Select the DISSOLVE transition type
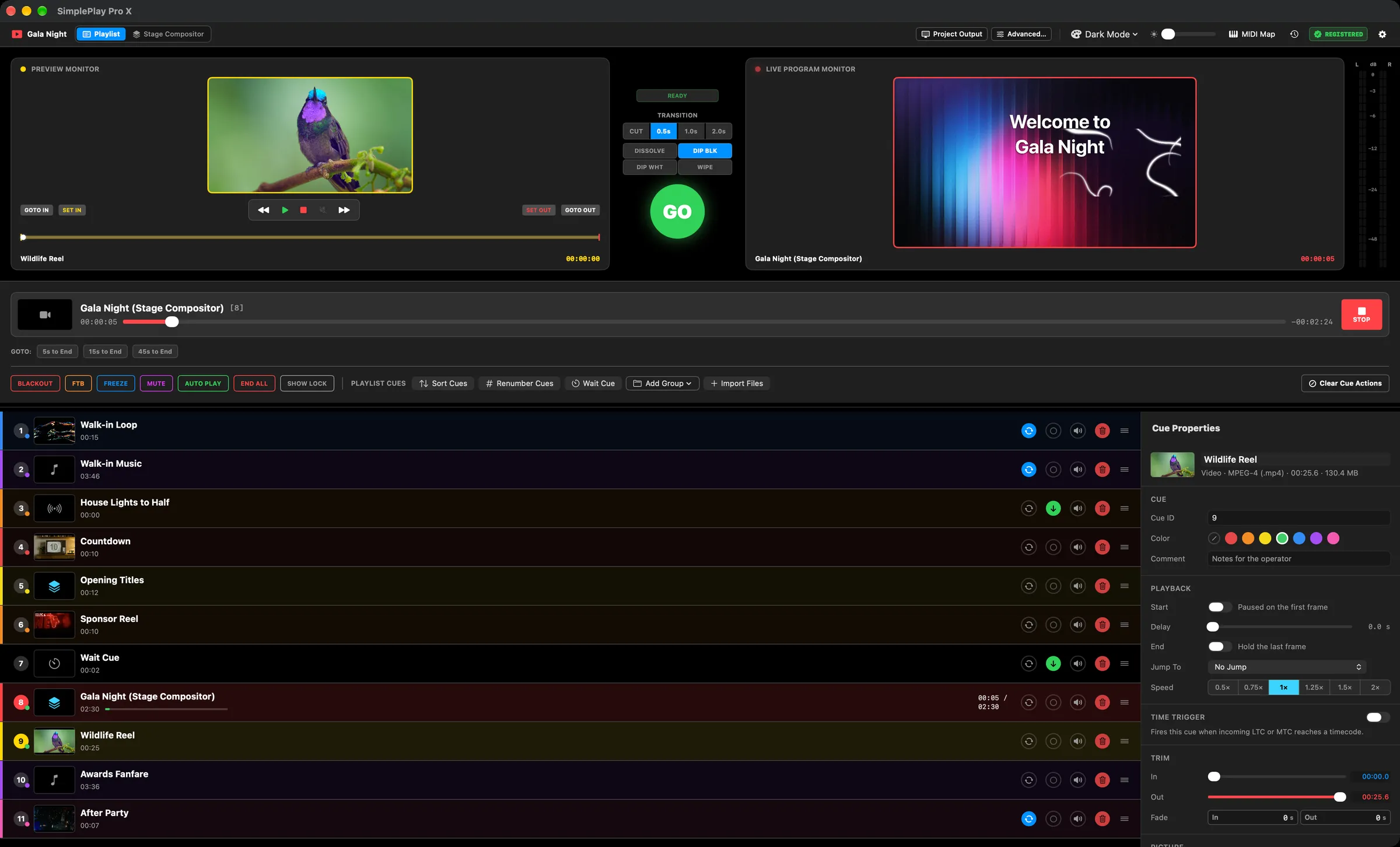1400x847 pixels. click(649, 150)
